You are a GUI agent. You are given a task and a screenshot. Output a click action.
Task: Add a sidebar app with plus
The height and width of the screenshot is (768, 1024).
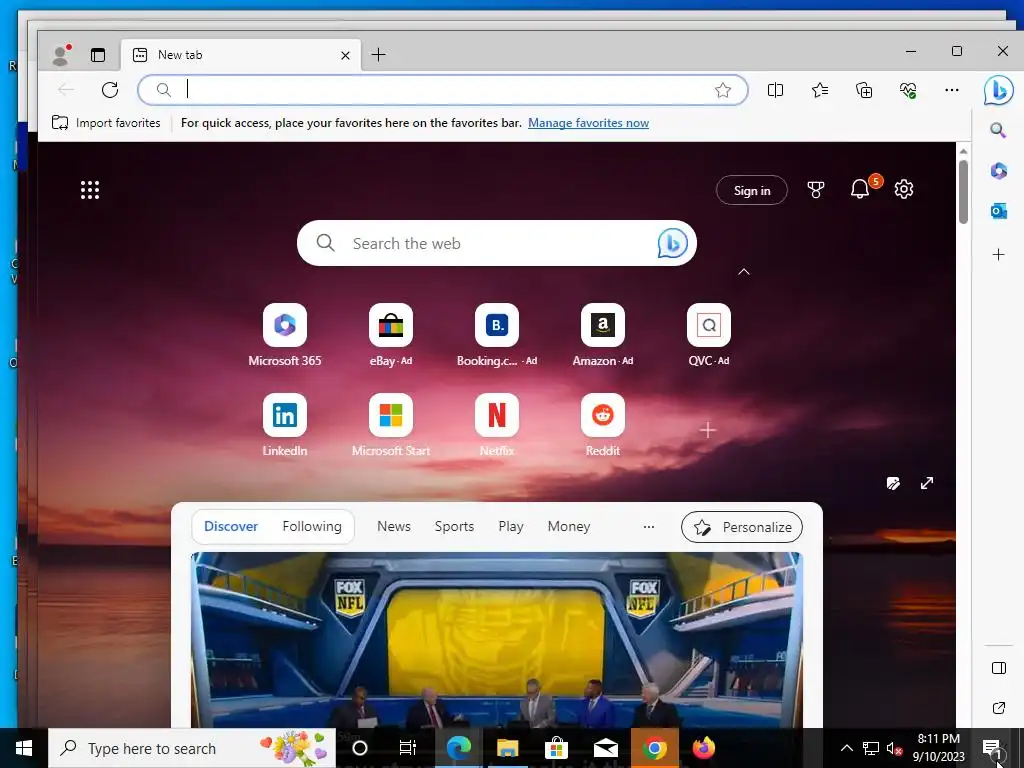pyautogui.click(x=999, y=255)
